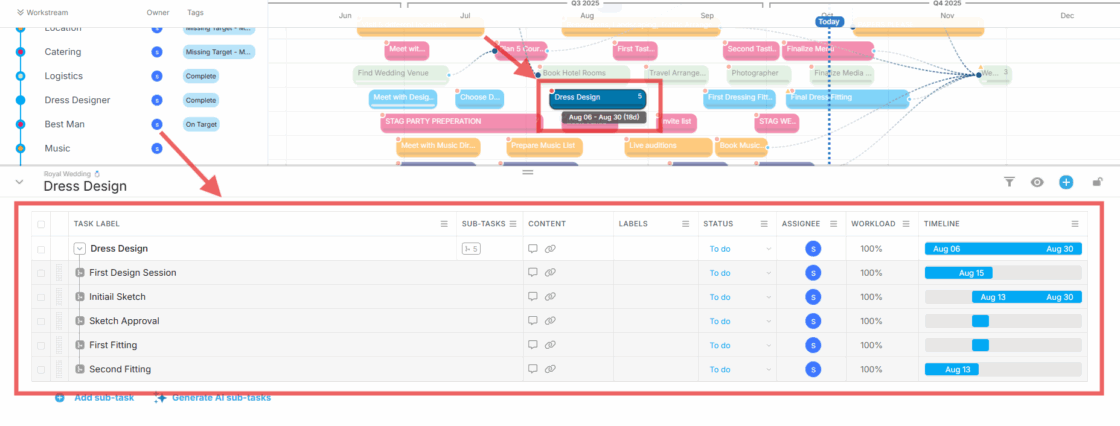Tick the select-all checkbox in table header
This screenshot has width=1120, height=426.
tap(41, 224)
